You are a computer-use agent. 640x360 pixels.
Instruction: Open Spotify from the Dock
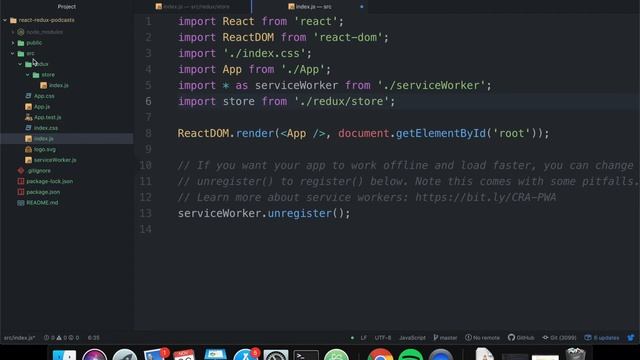[x=411, y=355]
